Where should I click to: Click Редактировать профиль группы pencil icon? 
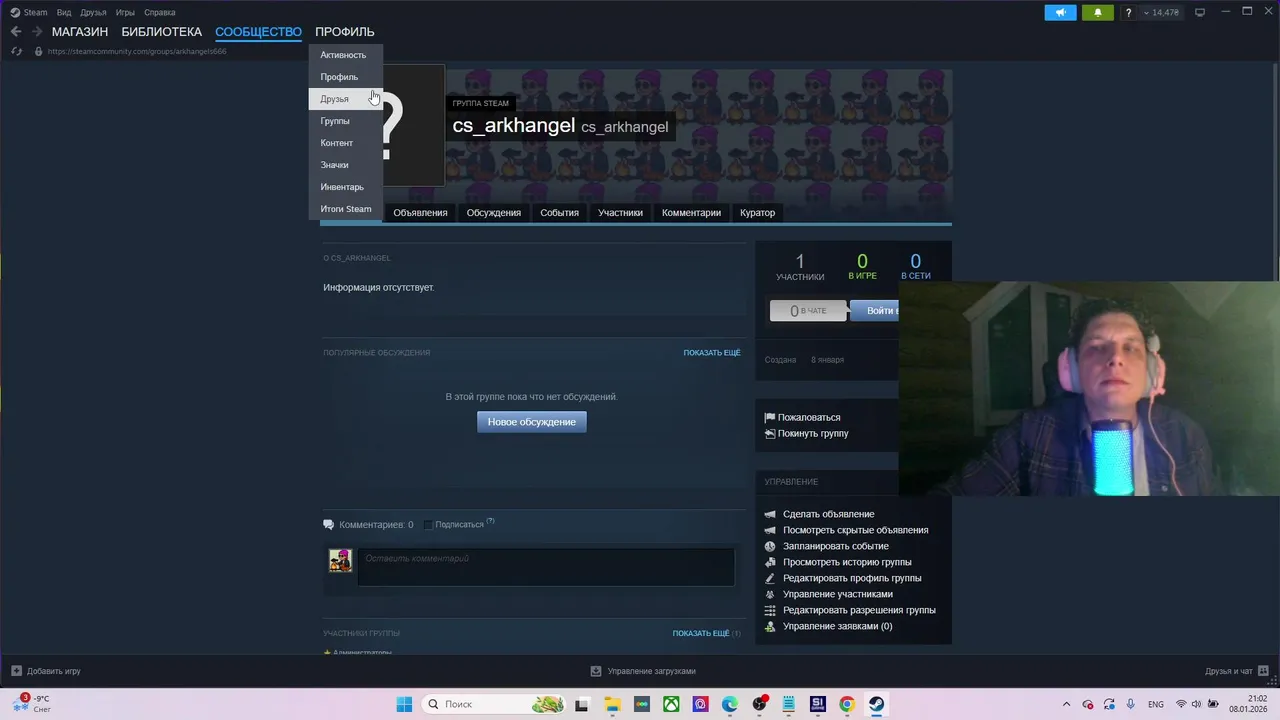[770, 578]
